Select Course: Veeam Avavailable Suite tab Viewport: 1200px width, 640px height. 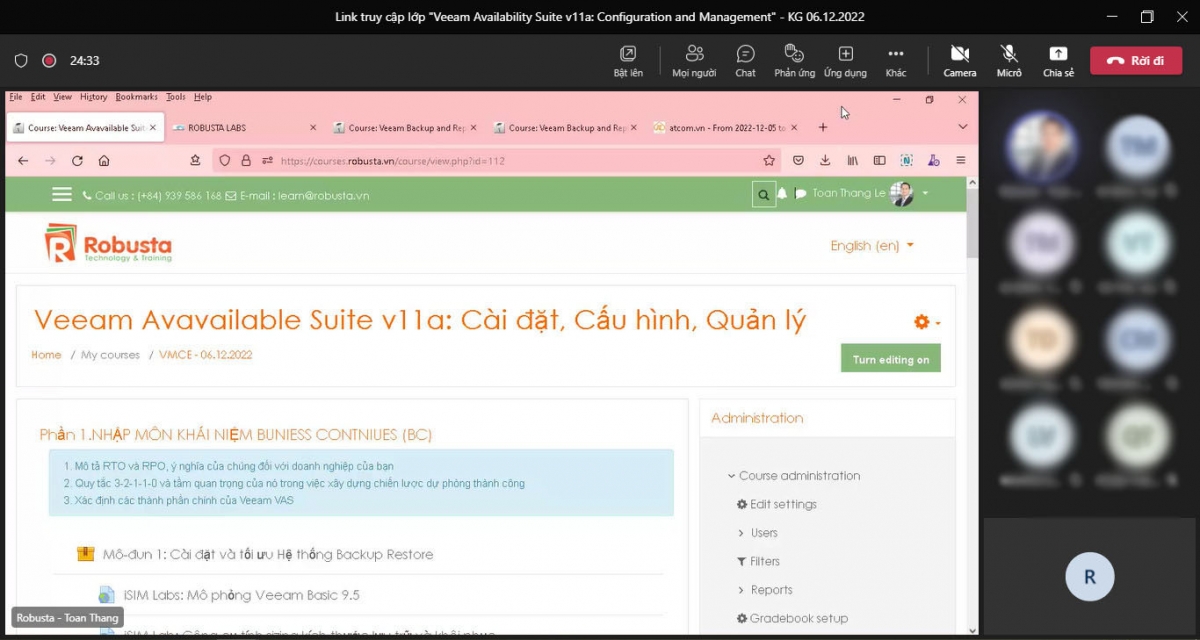85,128
